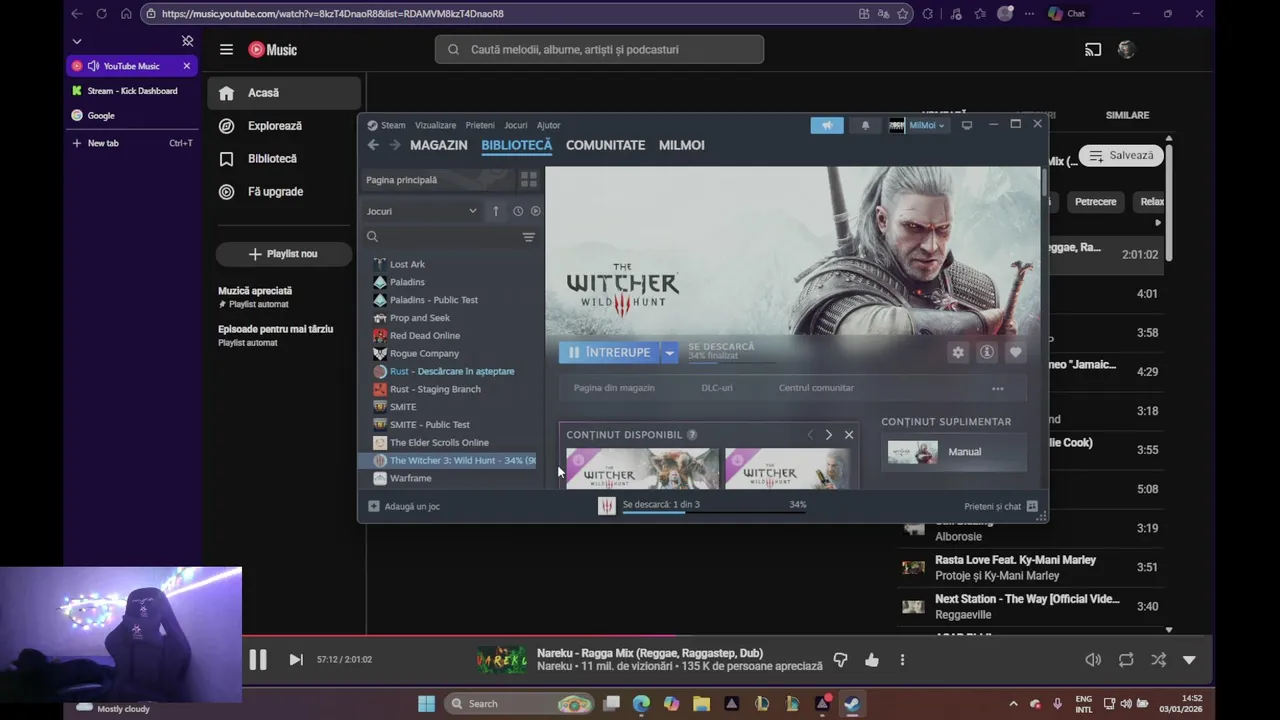Open Centrul comunitar link
The width and height of the screenshot is (1280, 720).
tap(816, 388)
